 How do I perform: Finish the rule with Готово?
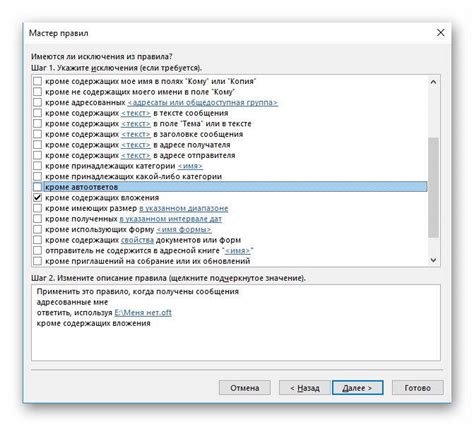418,388
